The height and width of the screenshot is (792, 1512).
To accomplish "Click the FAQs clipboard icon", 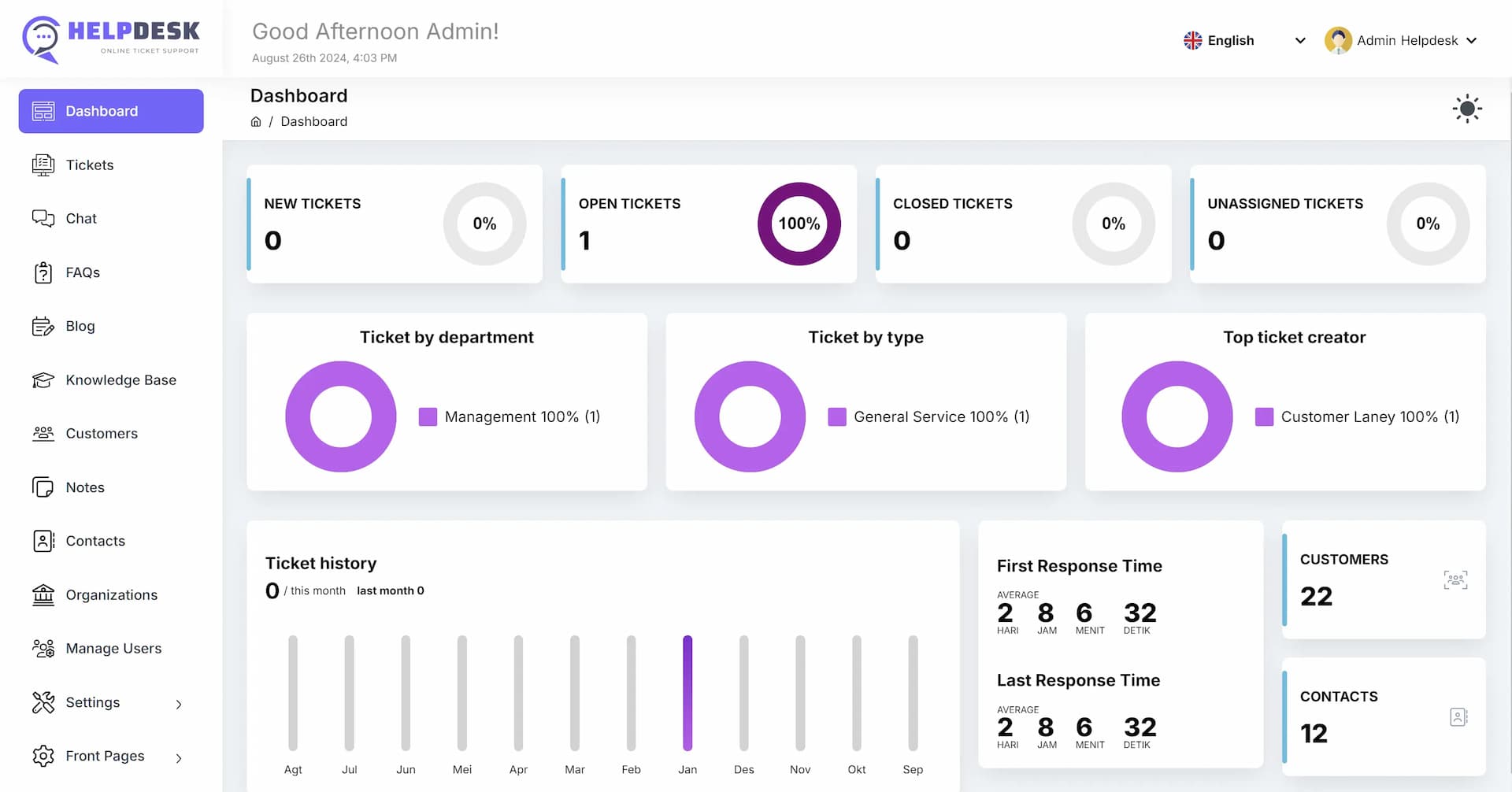I will point(43,272).
